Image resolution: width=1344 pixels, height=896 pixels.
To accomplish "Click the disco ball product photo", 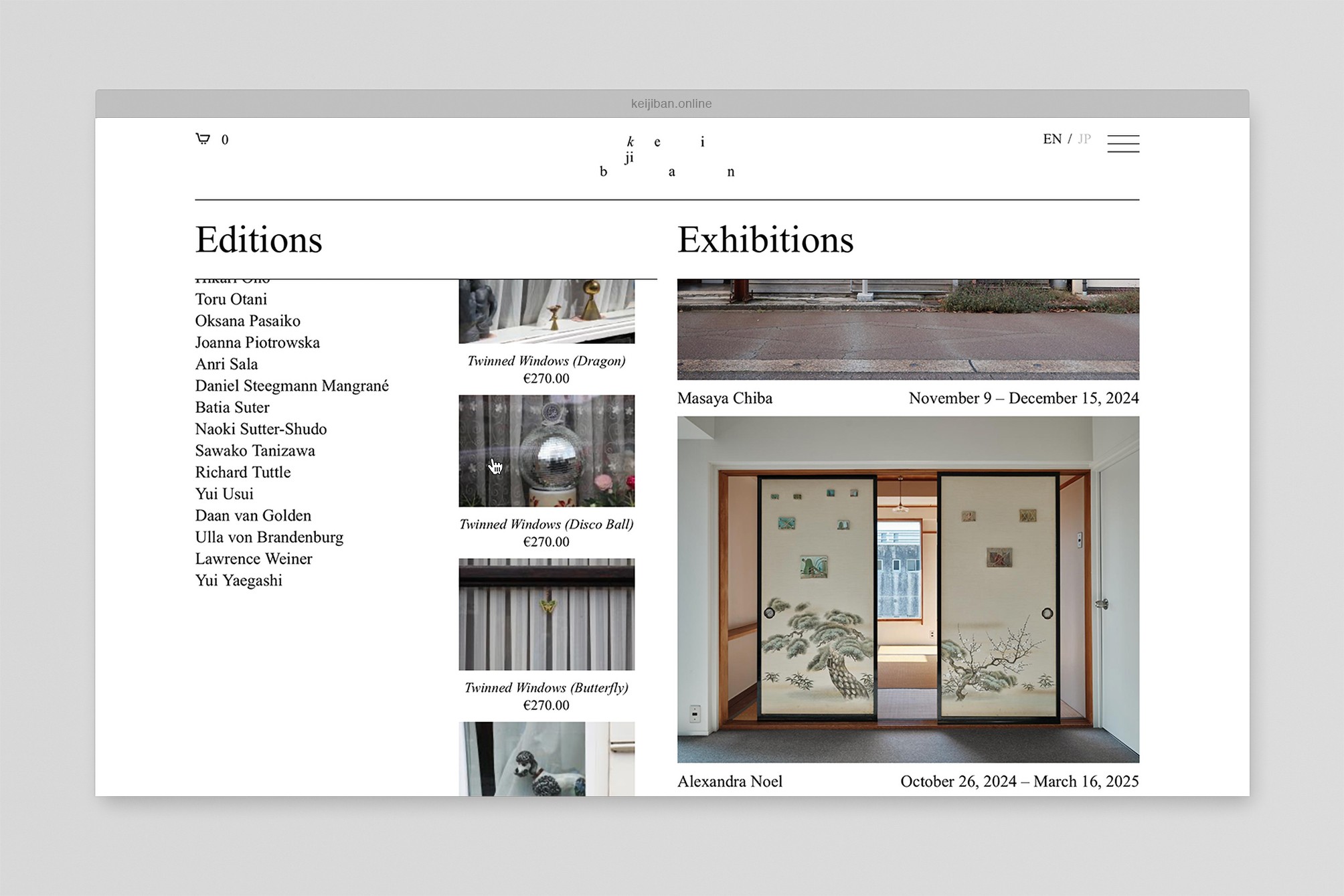I will coord(546,450).
